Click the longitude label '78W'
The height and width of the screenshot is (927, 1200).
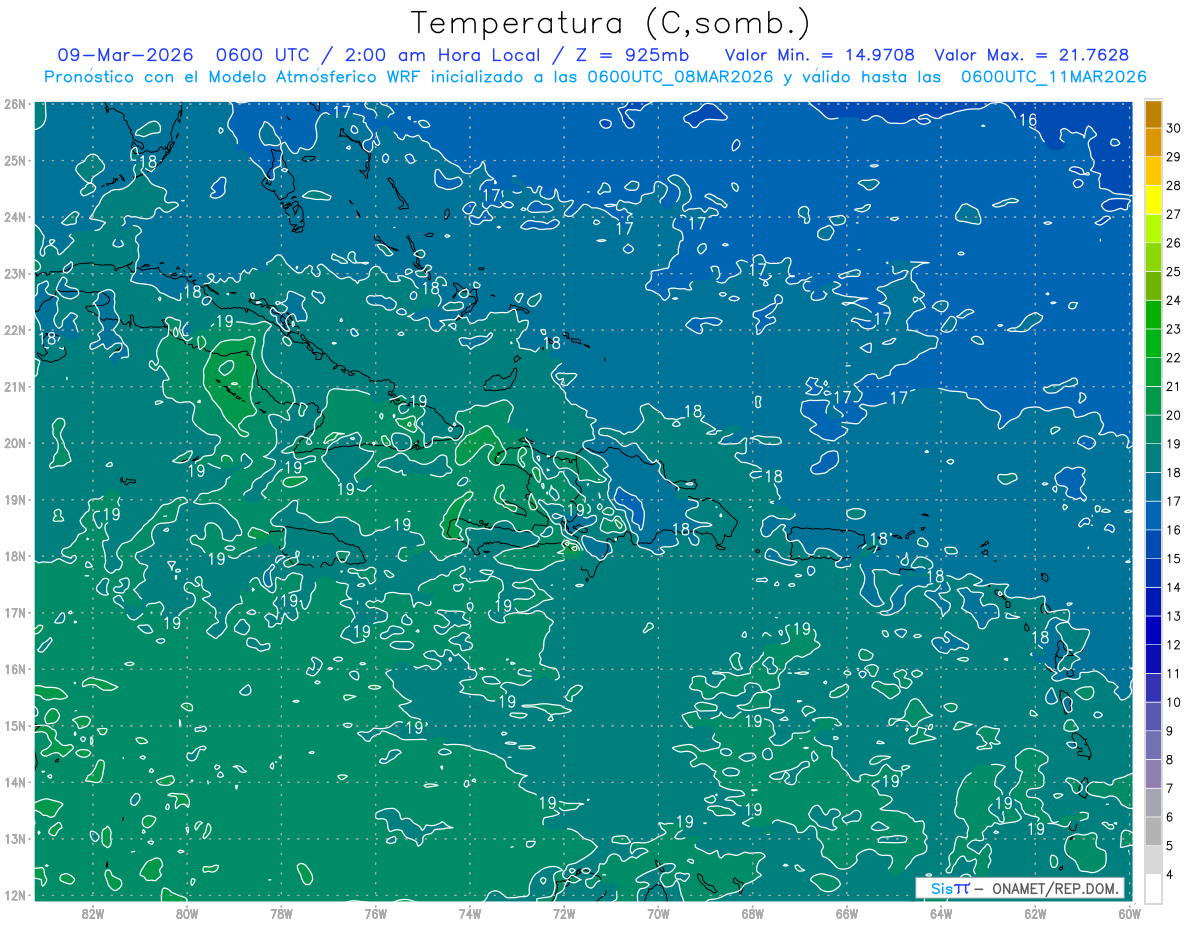tap(281, 912)
